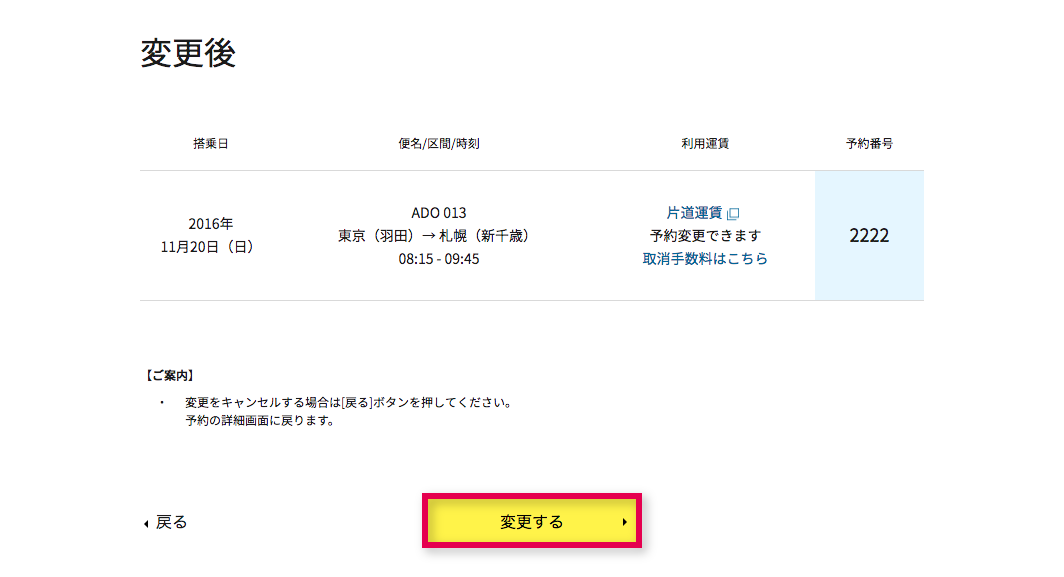Click the 【ご案内】 notice heading
Image resolution: width=1064 pixels, height=577 pixels.
pyautogui.click(x=170, y=375)
